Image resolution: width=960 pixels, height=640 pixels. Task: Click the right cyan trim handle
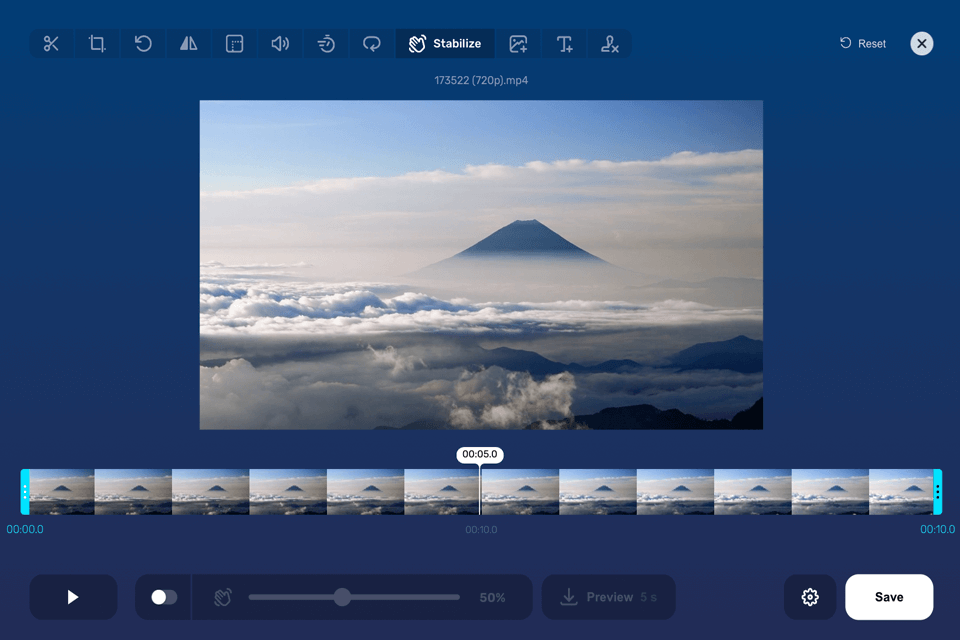pyautogui.click(x=937, y=492)
